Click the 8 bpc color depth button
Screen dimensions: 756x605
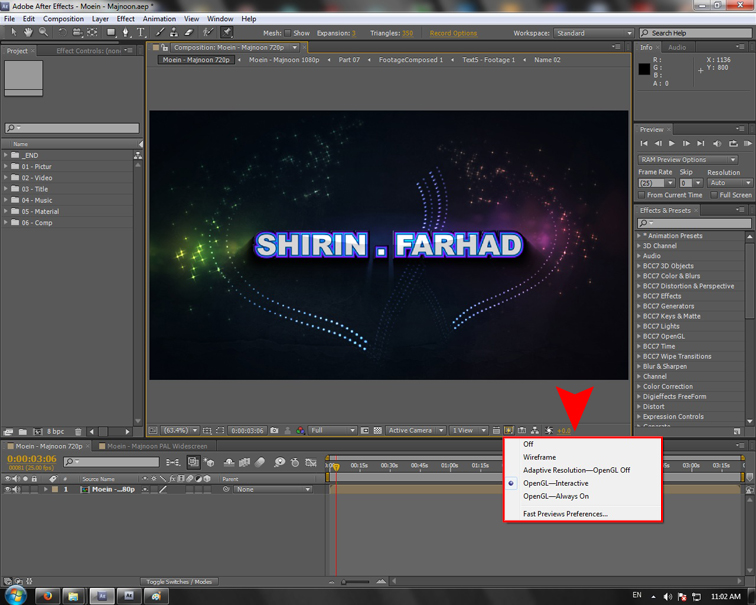(x=55, y=431)
